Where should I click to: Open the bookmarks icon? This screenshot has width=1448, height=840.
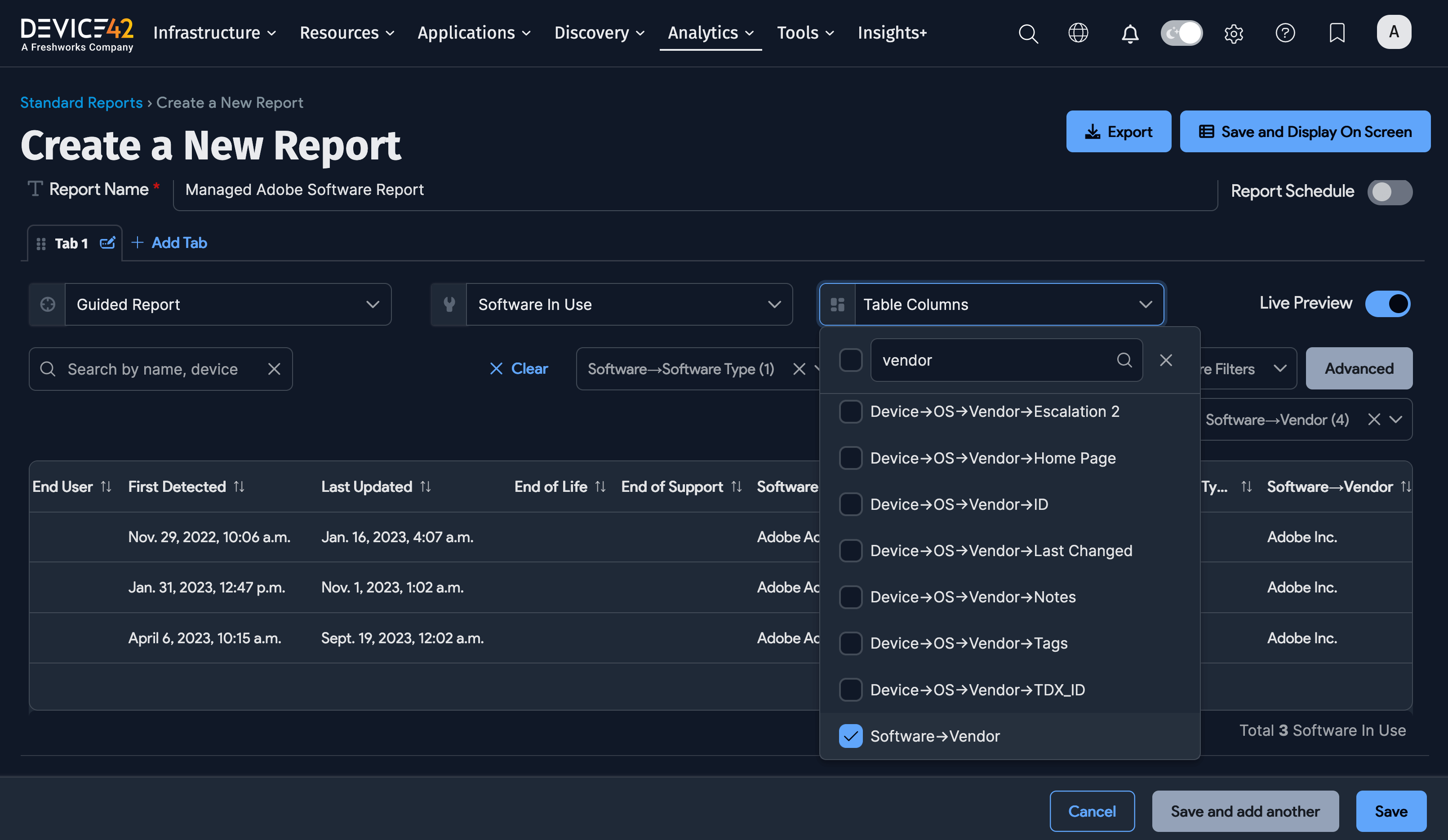pyautogui.click(x=1337, y=33)
